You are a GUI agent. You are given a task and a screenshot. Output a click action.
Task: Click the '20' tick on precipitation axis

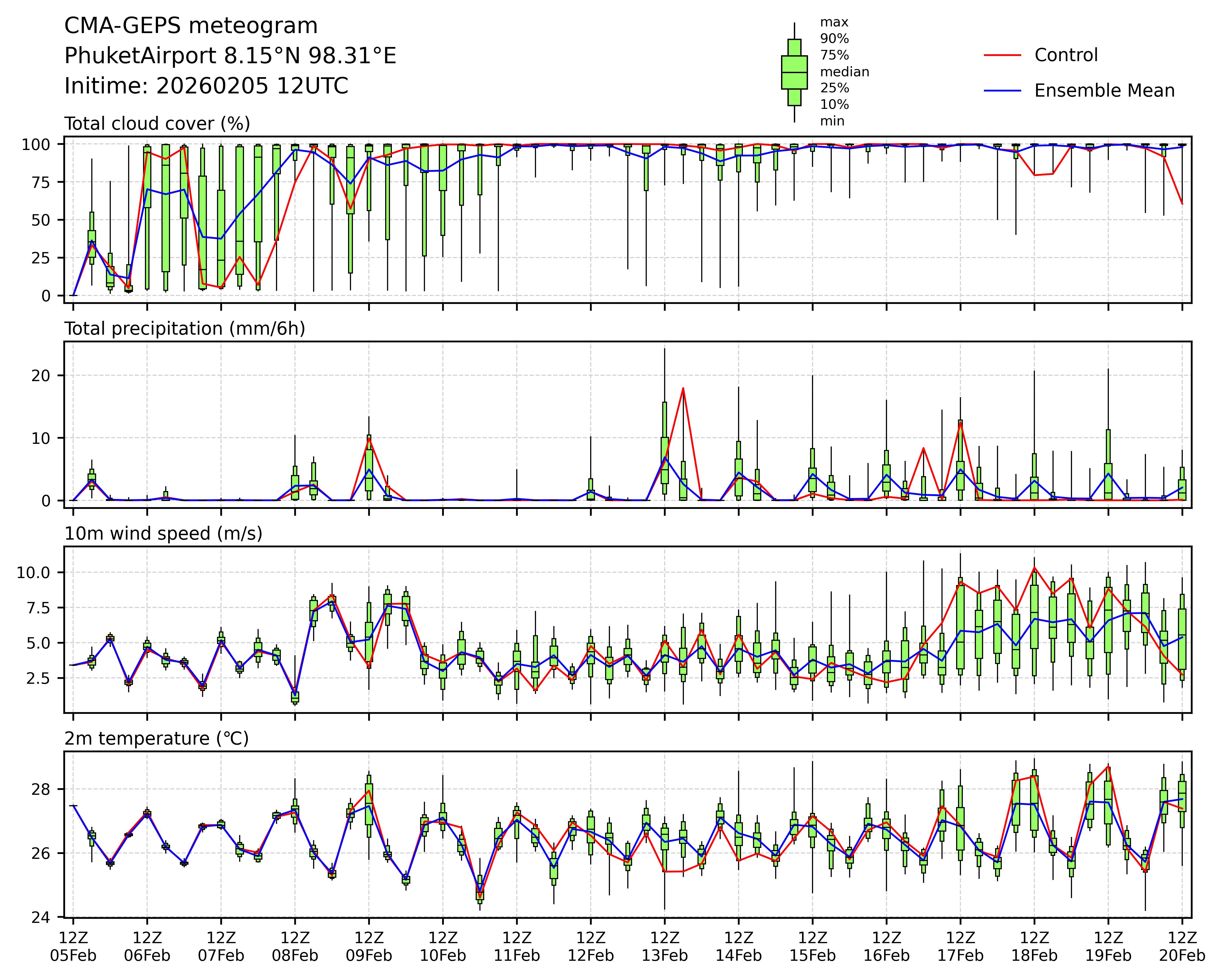click(x=41, y=376)
